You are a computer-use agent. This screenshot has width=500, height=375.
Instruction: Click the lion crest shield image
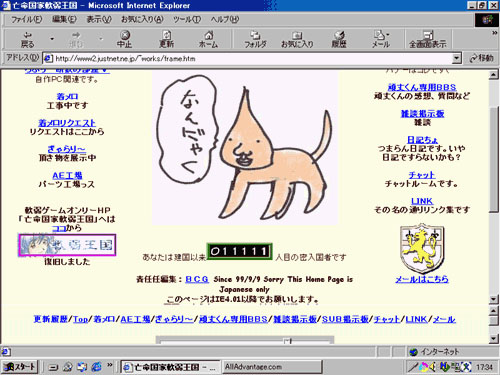[422, 249]
